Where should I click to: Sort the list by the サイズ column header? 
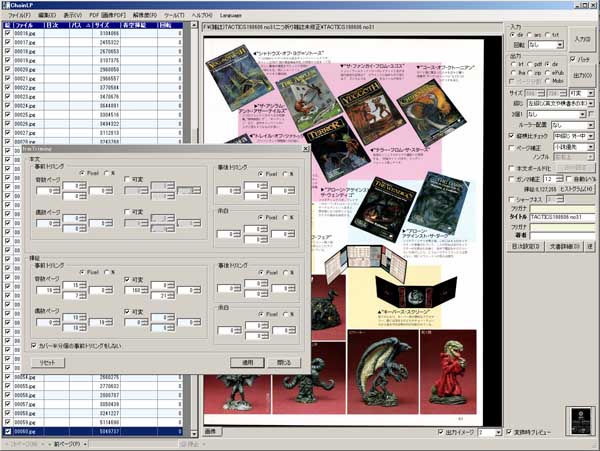(106, 25)
